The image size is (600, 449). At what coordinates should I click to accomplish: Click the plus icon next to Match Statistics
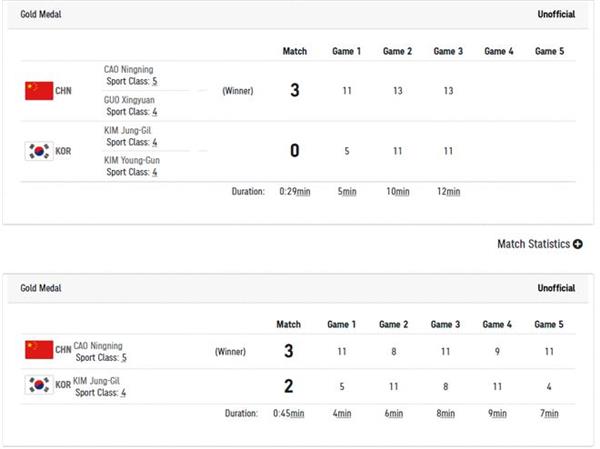click(x=578, y=244)
